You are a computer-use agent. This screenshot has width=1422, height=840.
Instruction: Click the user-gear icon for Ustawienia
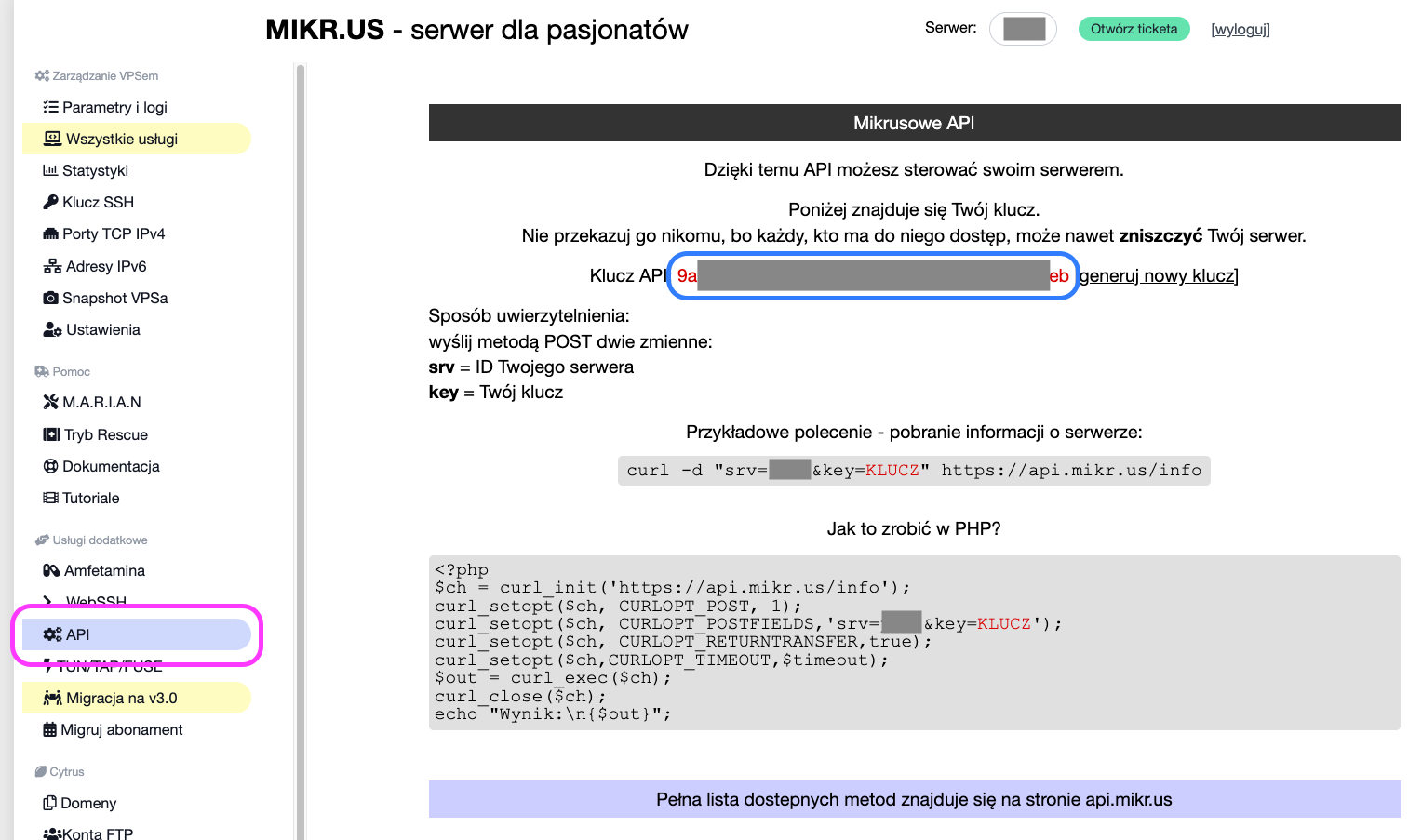[x=52, y=329]
